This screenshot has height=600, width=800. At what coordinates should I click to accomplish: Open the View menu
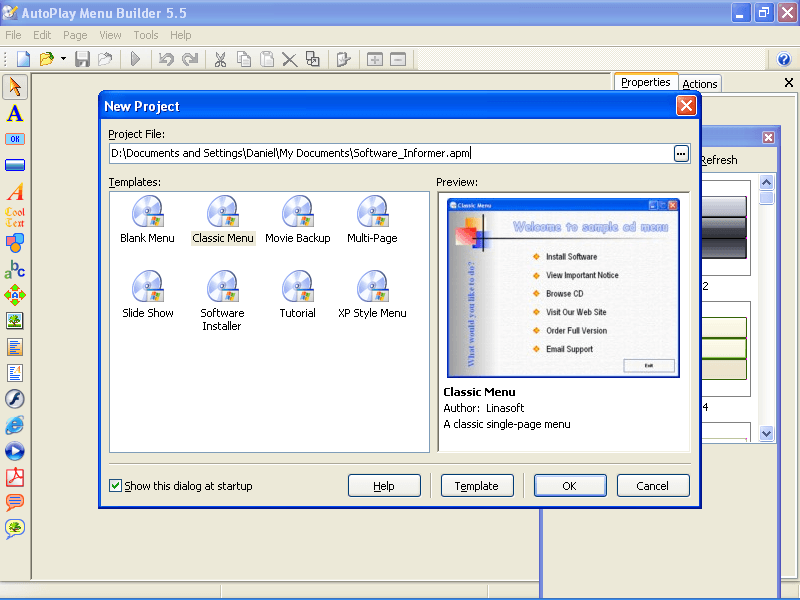(110, 35)
